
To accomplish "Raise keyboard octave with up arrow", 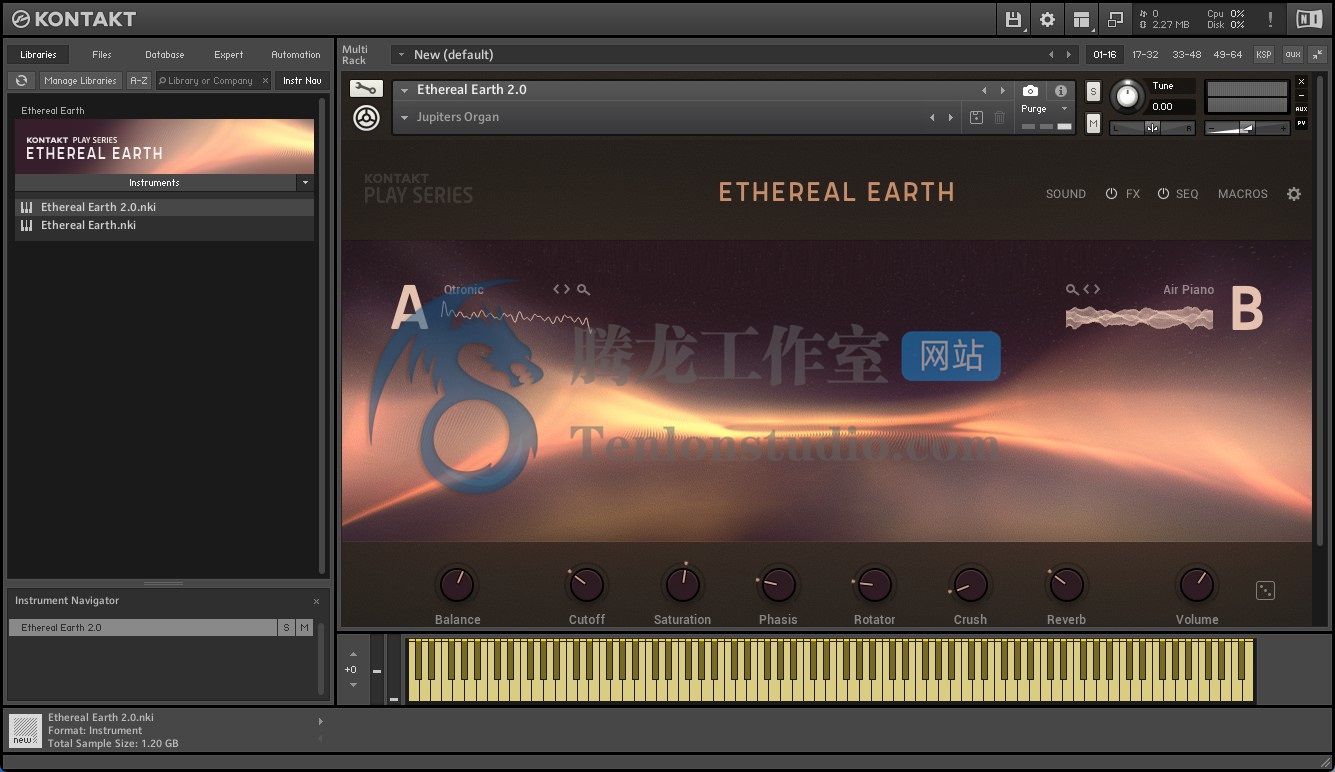I will (353, 655).
